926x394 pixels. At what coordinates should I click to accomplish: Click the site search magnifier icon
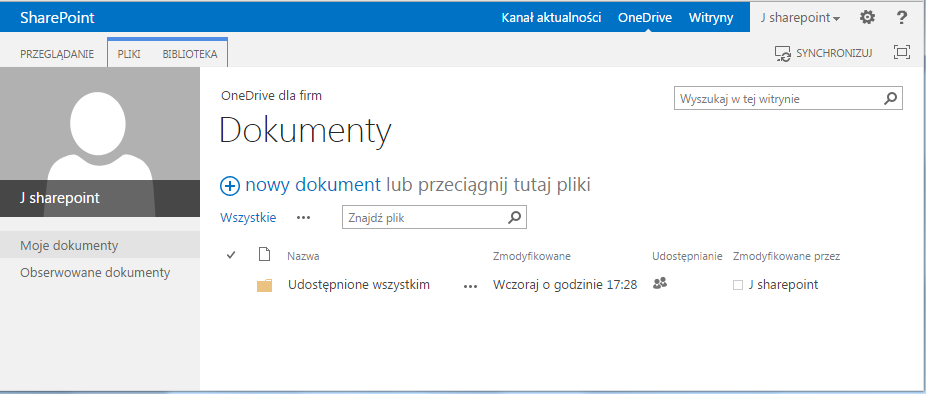890,99
